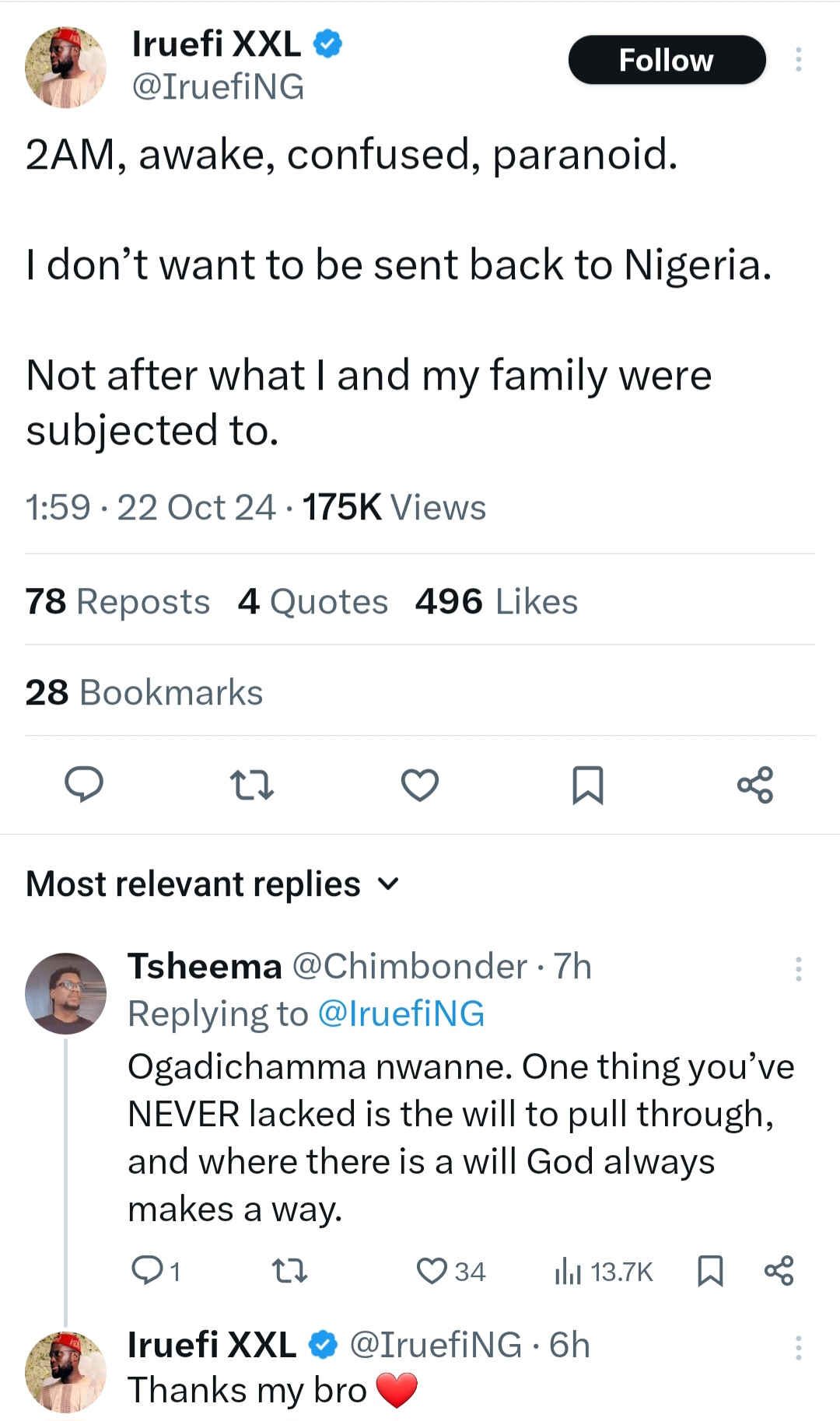Image resolution: width=840 pixels, height=1421 pixels.
Task: Reply to the main Iruefi XXL post
Action: [x=83, y=784]
